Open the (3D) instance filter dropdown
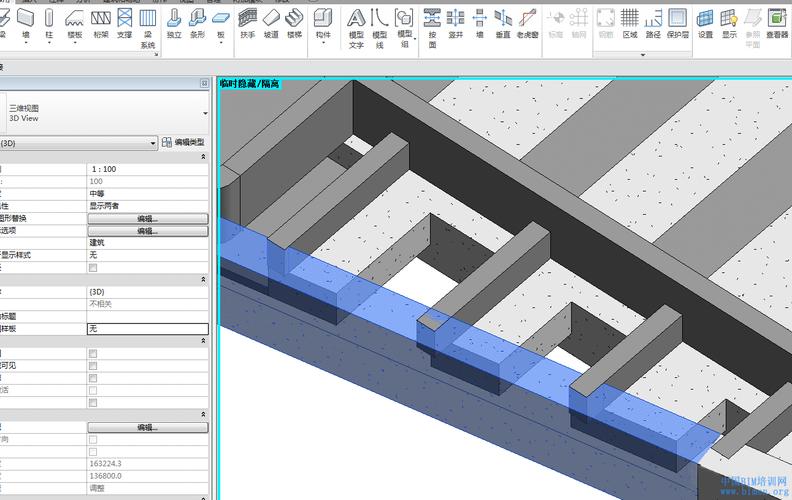The image size is (792, 500). tap(153, 143)
